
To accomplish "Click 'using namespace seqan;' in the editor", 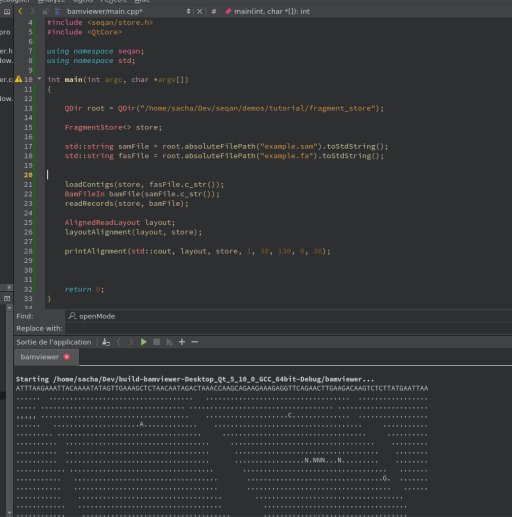I will click(x=95, y=51).
